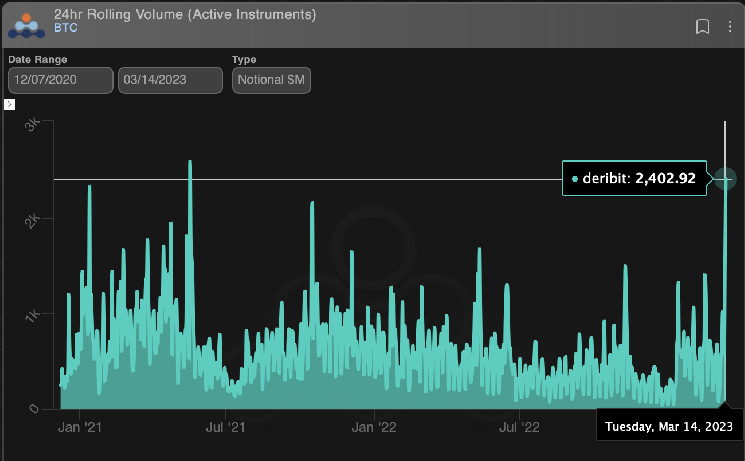Click the small arrow icon below the date range
This screenshot has width=745, height=461.
click(x=10, y=104)
